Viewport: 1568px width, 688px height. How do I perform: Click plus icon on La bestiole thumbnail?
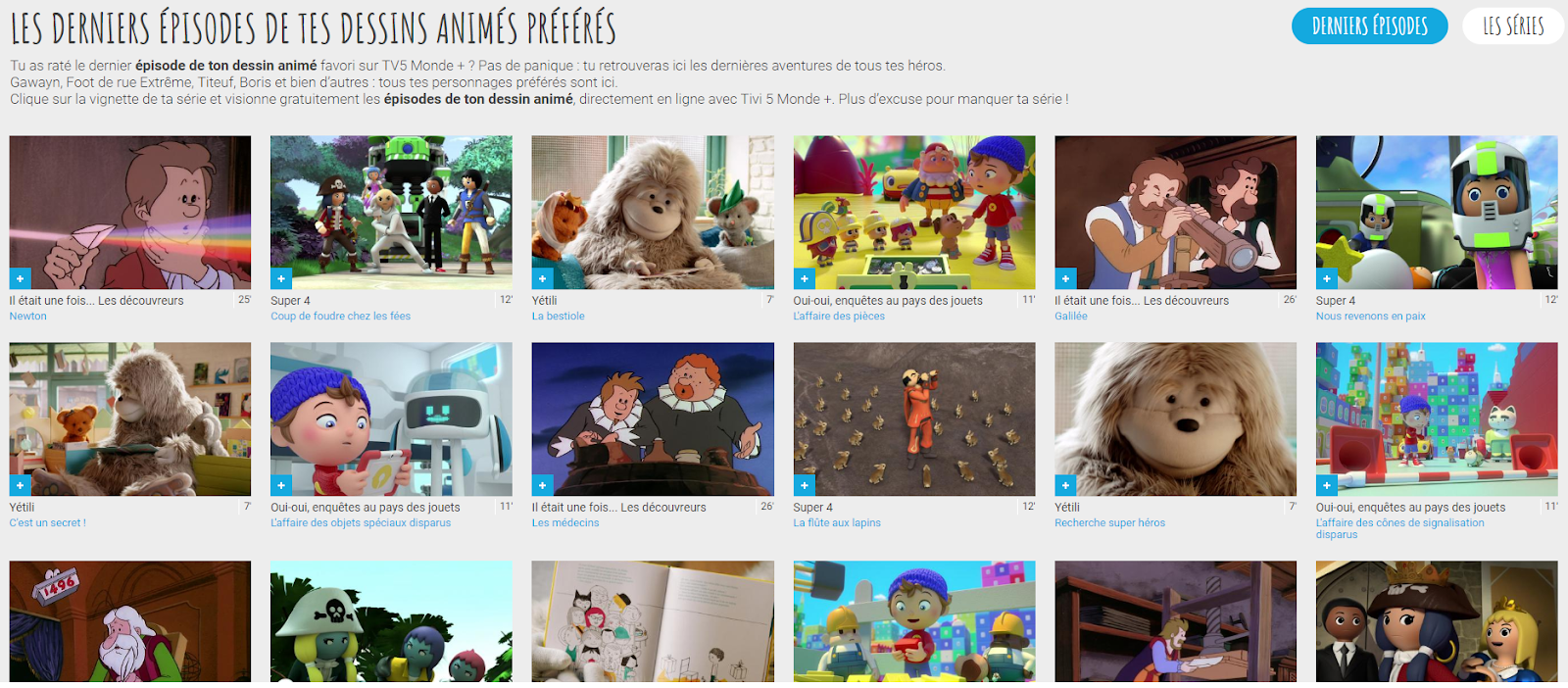pos(542,278)
